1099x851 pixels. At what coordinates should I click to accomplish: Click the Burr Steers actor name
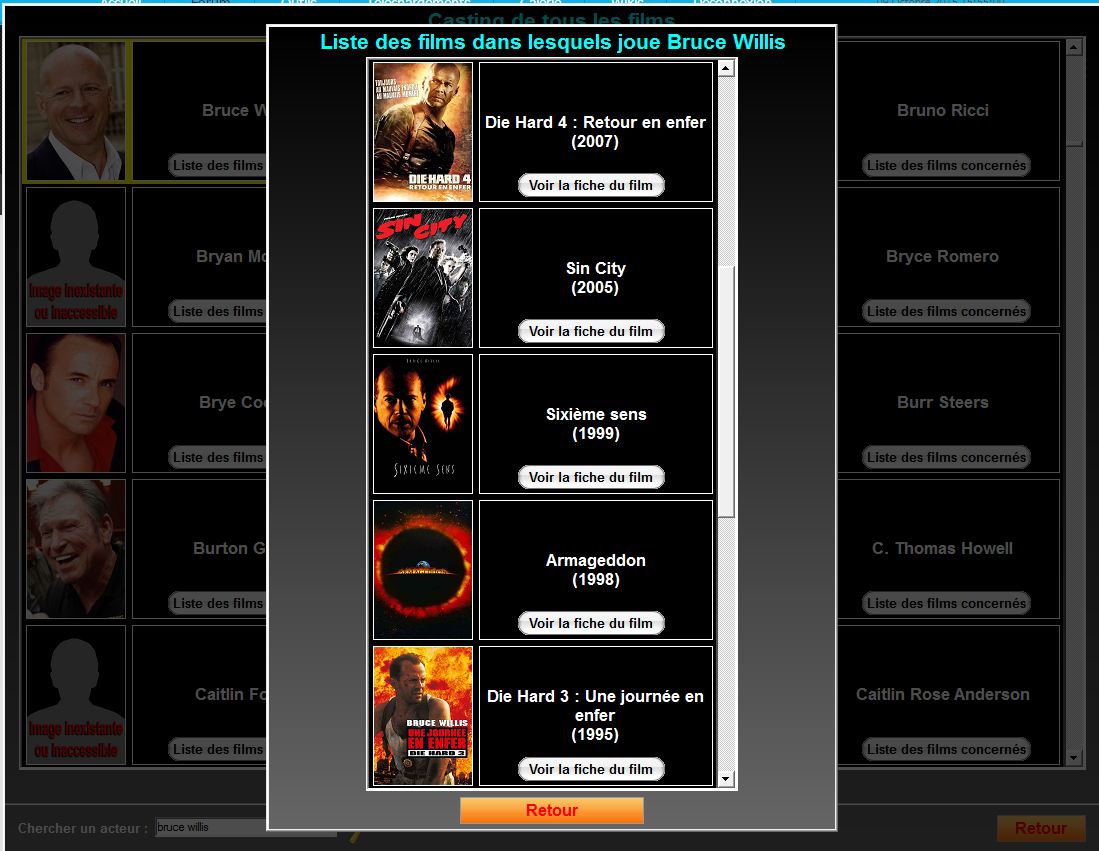943,402
